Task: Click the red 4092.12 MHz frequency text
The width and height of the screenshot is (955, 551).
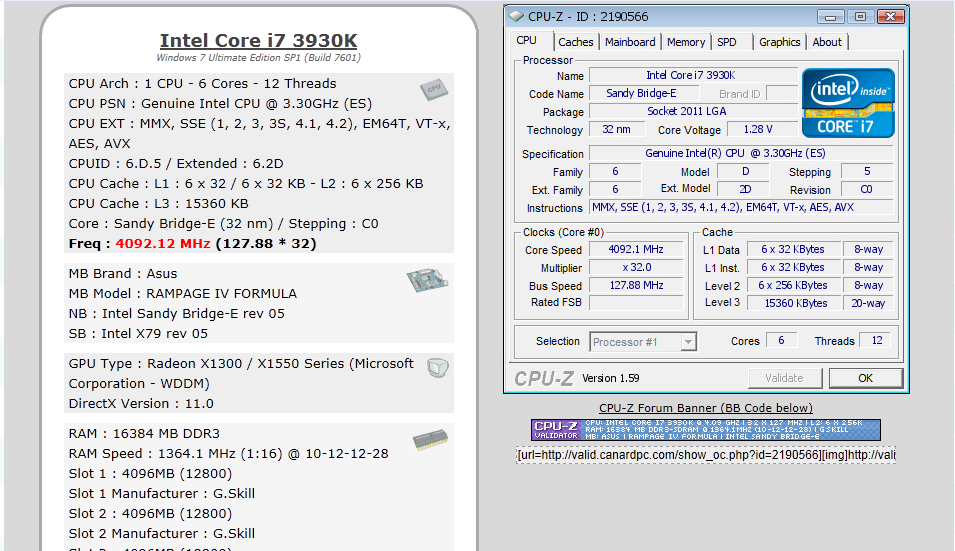Action: [163, 244]
